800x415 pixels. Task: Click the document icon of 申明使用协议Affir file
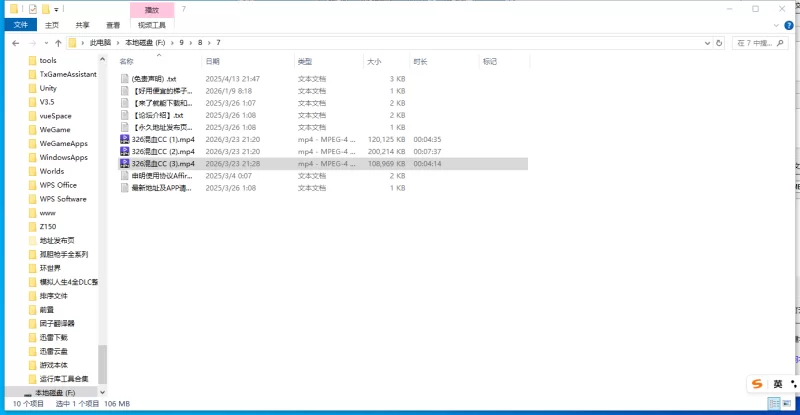tap(124, 176)
